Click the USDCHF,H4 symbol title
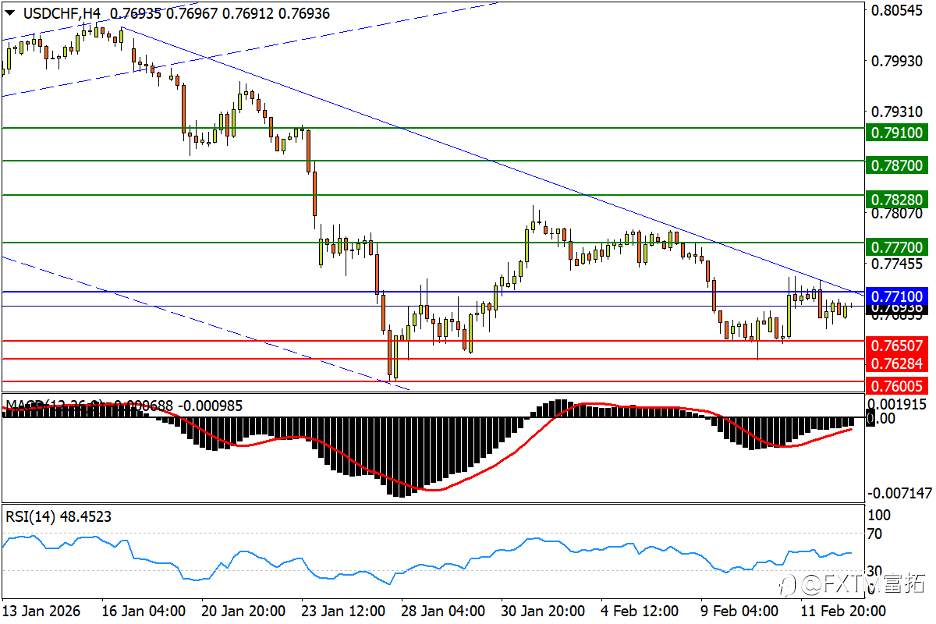 (x=62, y=13)
